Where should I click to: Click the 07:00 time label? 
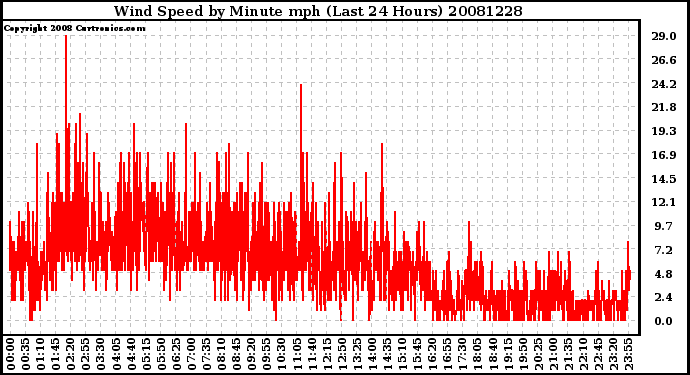coord(191,354)
